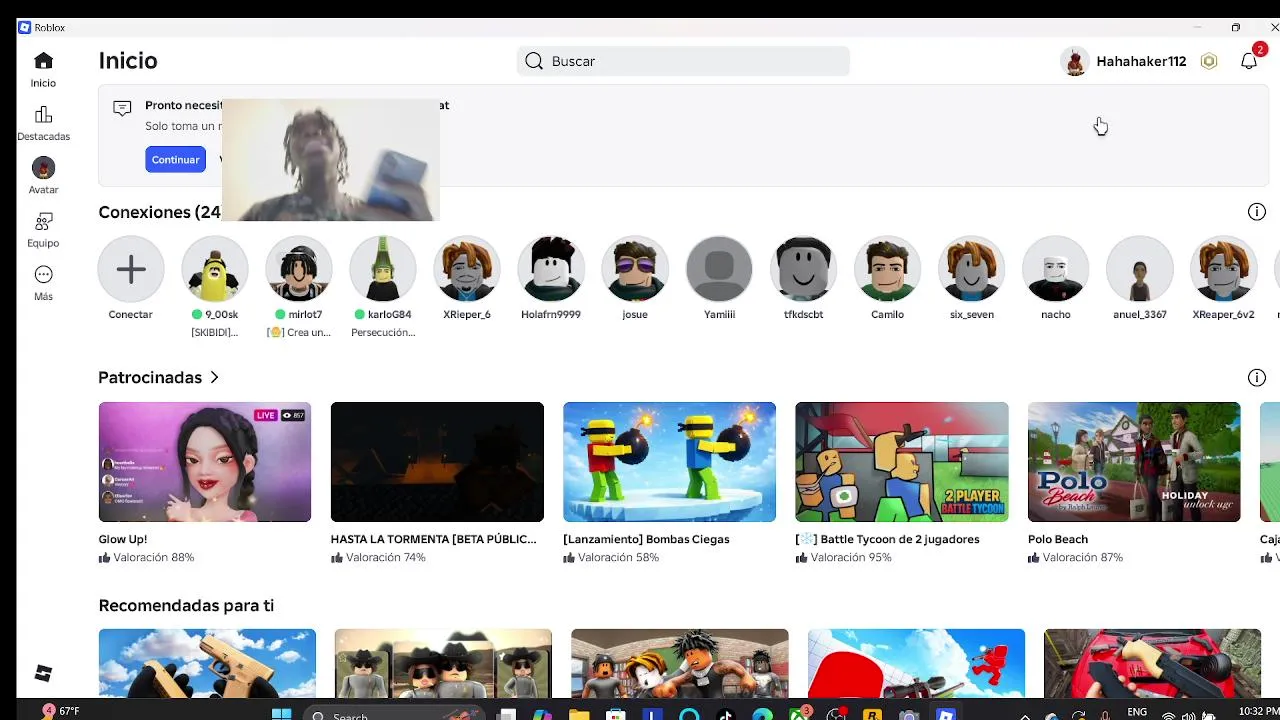
Task: Click mirlot7's Crea un... status text
Action: pyautogui.click(x=299, y=332)
